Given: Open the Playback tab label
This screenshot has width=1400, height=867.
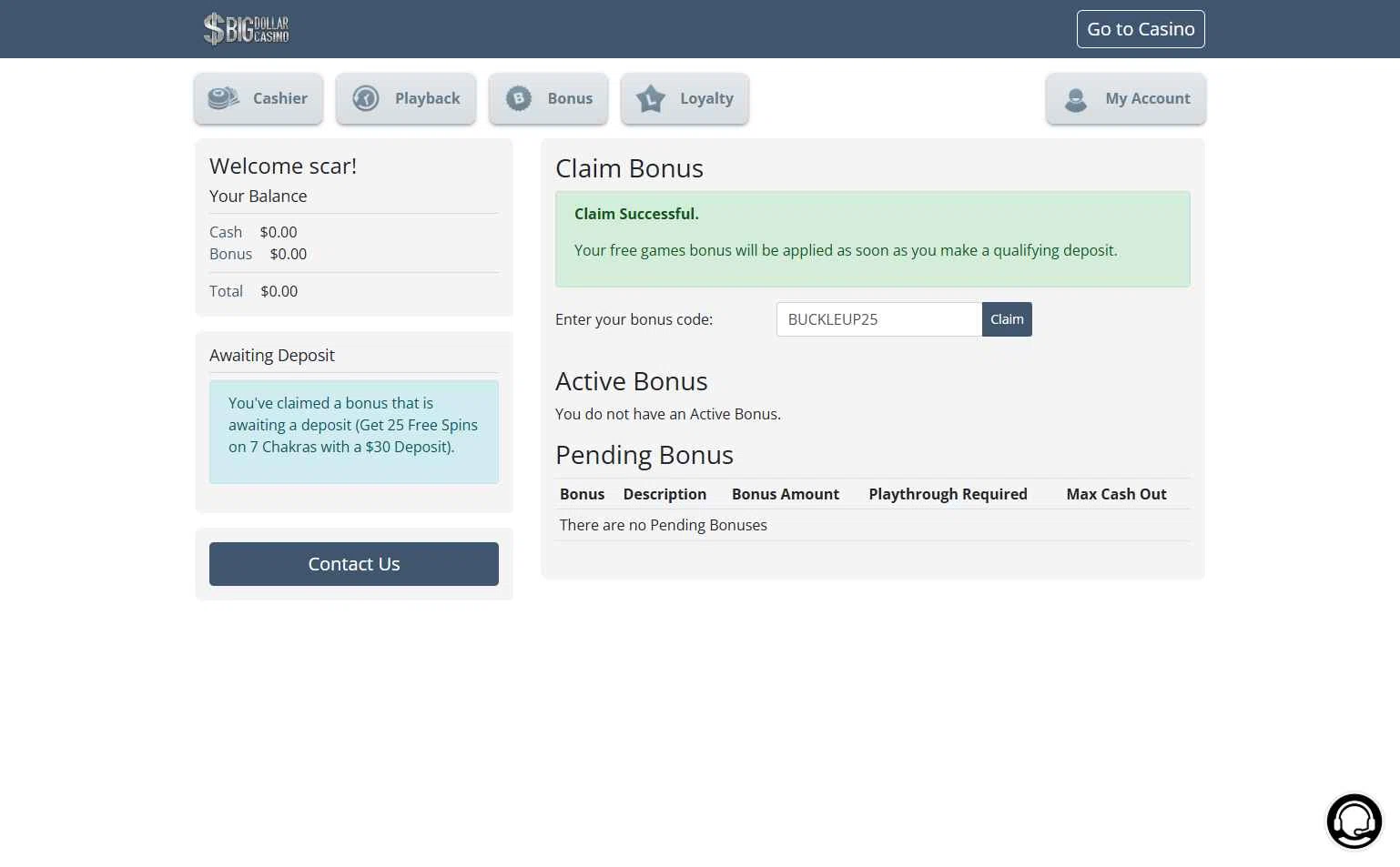Looking at the screenshot, I should pyautogui.click(x=428, y=98).
